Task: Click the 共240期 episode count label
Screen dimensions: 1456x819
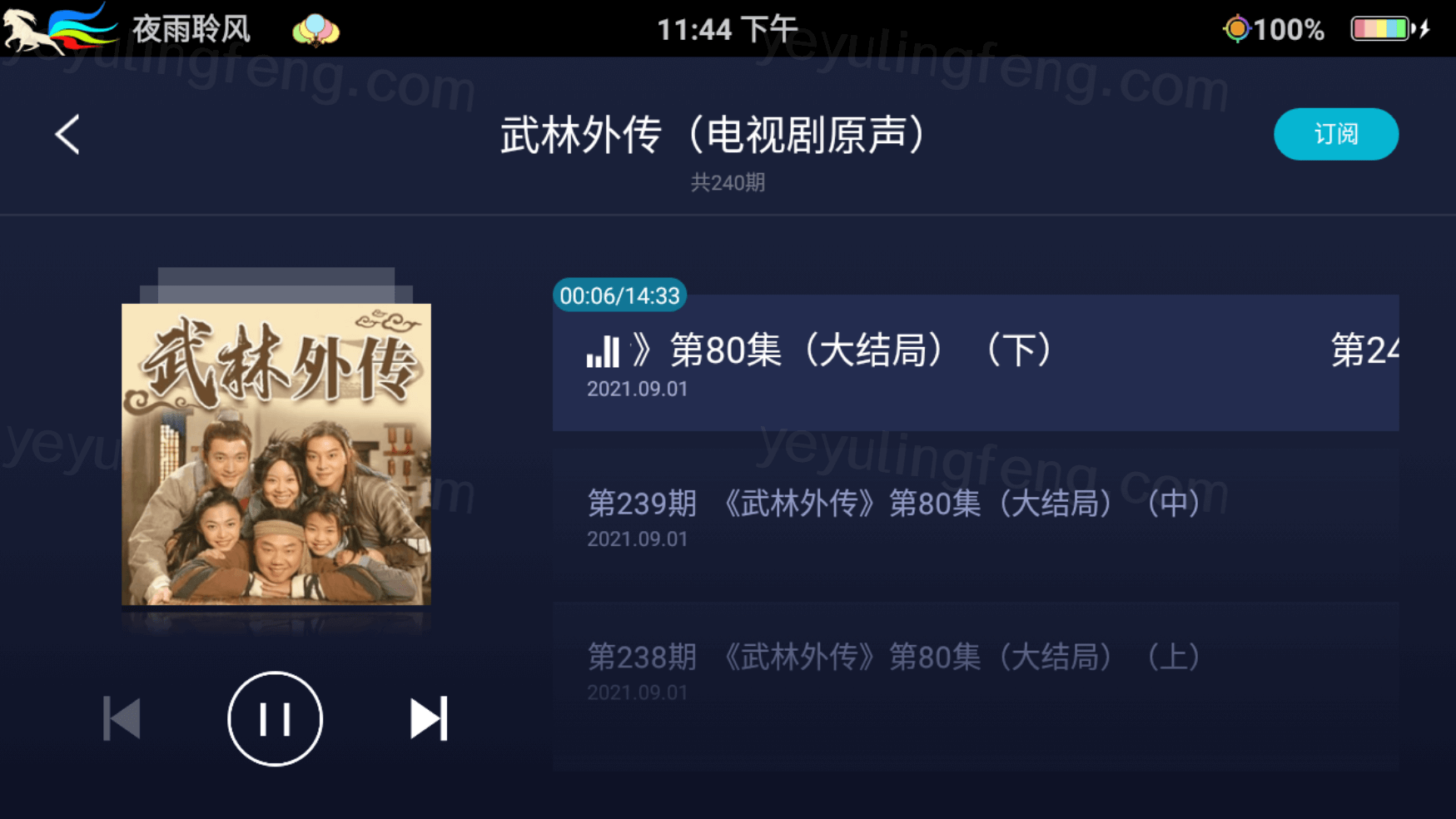Action: (728, 182)
